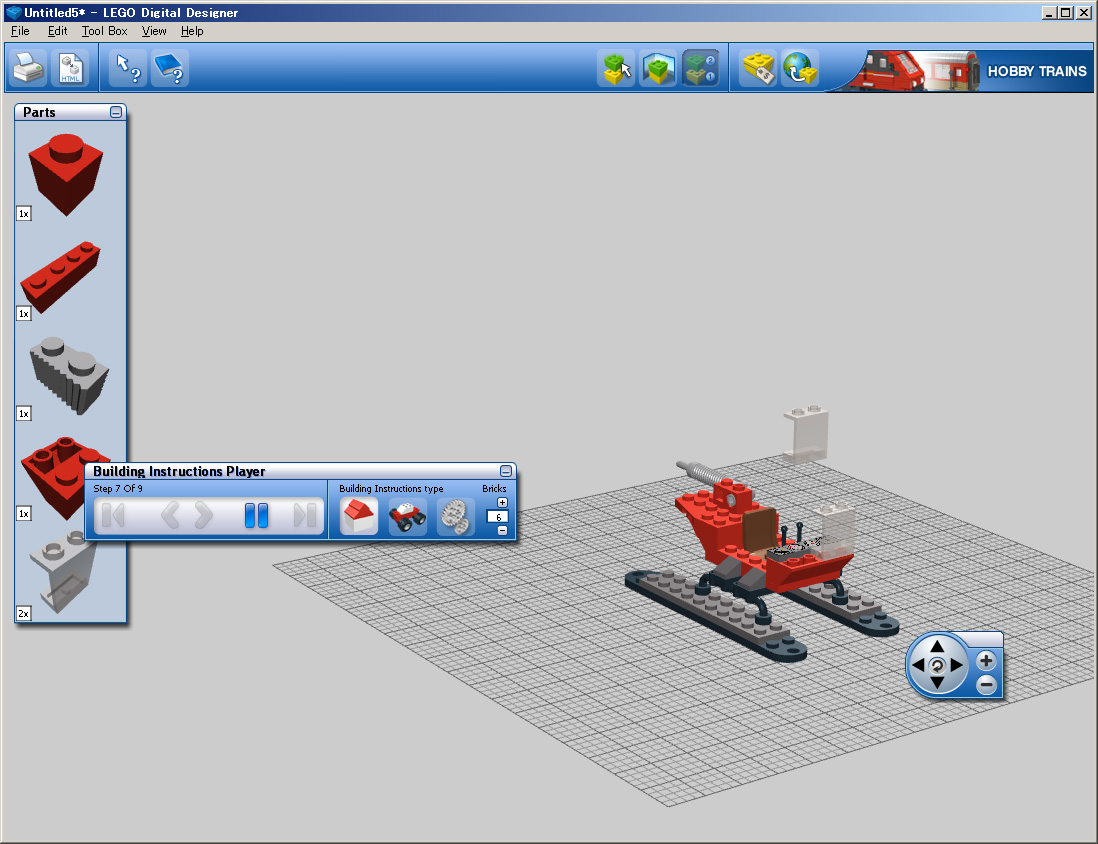Click the HTML export icon
This screenshot has width=1098, height=844.
70,68
